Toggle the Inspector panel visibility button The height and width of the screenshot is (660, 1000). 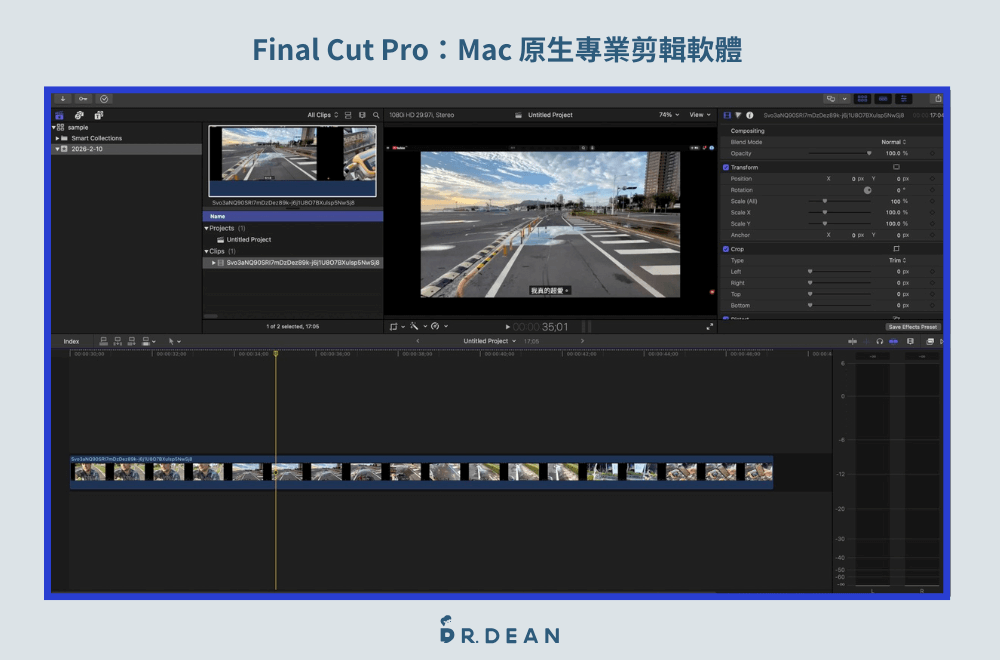pos(904,99)
